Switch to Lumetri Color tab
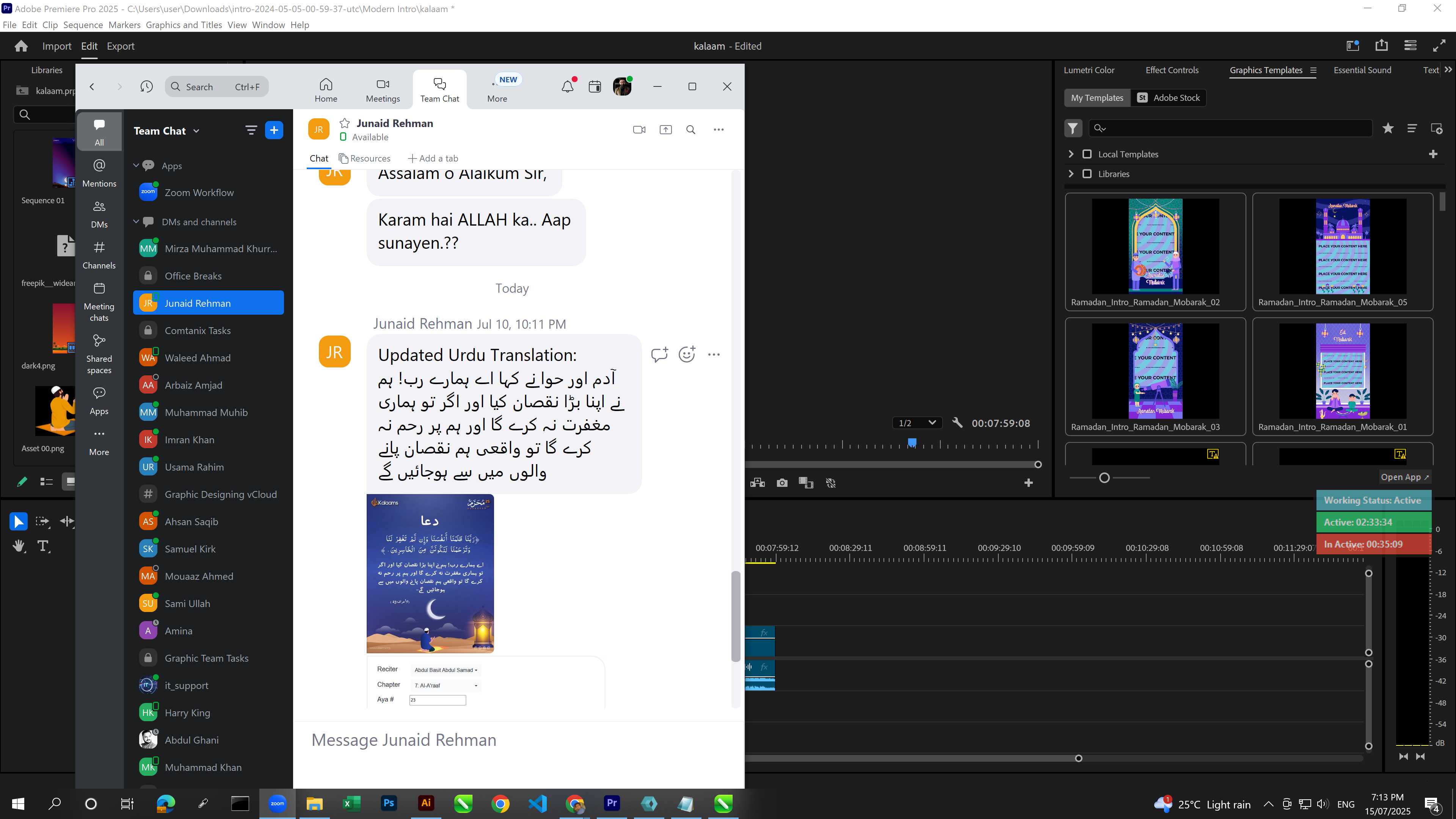This screenshot has width=1456, height=819. tap(1089, 70)
